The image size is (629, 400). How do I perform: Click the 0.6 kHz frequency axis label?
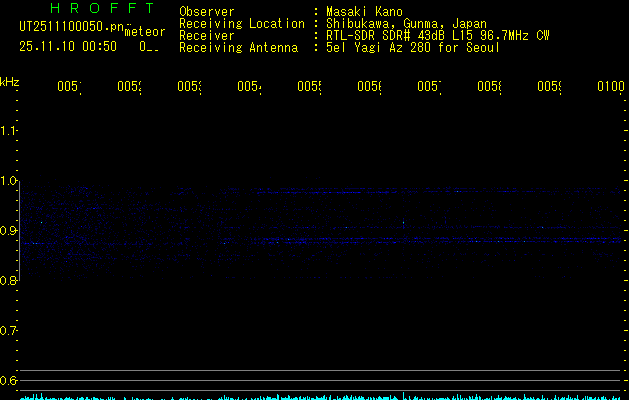coord(9,381)
